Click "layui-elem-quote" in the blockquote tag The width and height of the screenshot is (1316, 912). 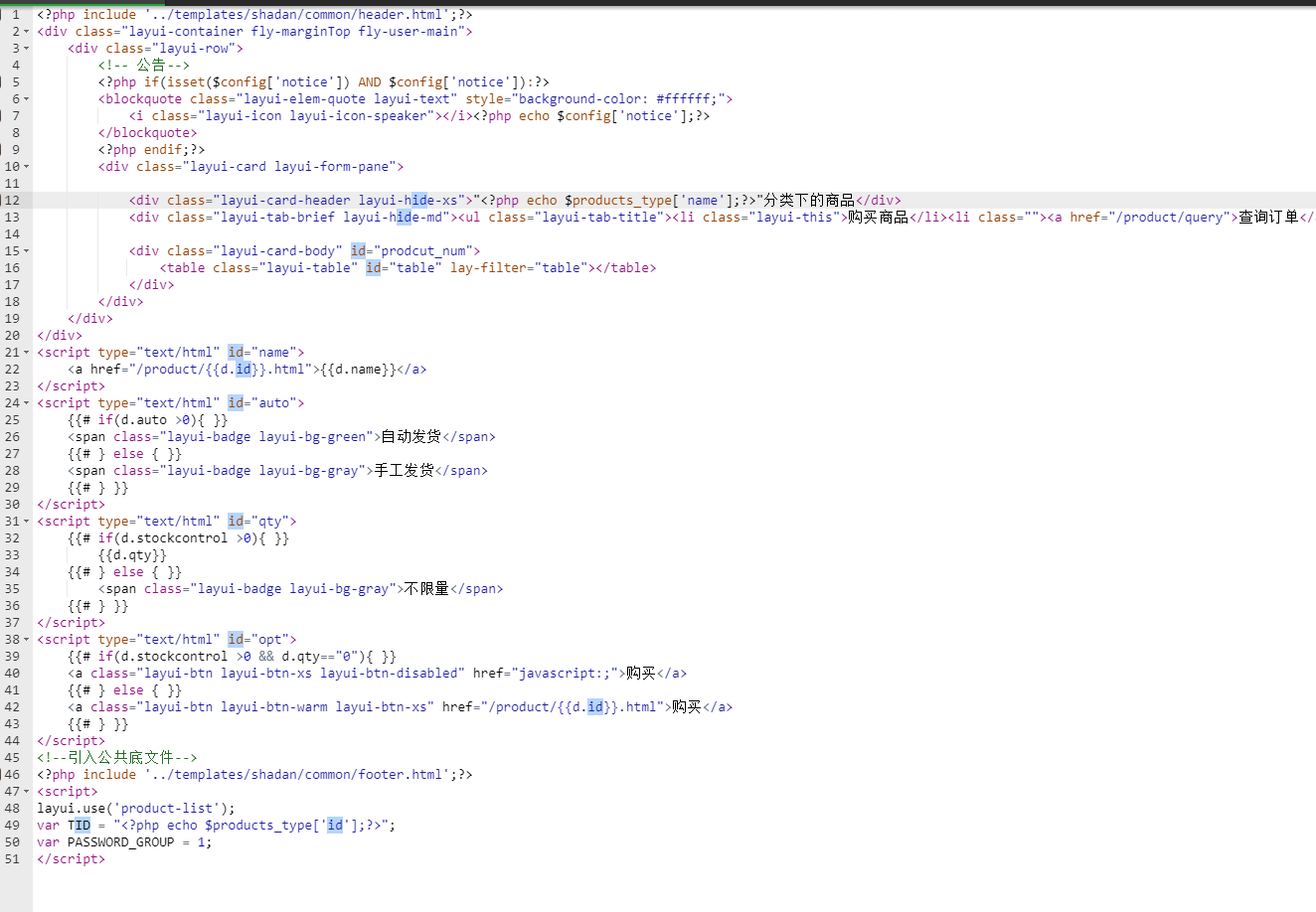pos(304,99)
